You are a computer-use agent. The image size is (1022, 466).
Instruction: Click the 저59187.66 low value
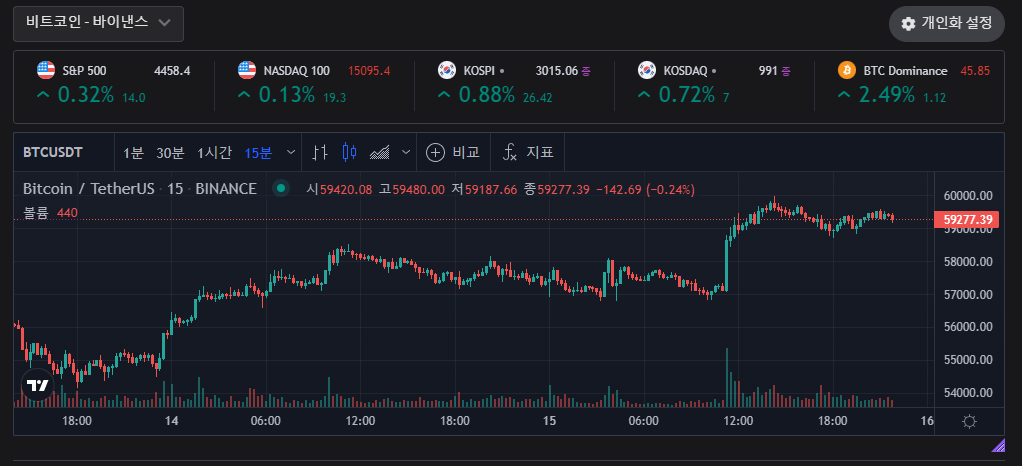[x=484, y=190]
